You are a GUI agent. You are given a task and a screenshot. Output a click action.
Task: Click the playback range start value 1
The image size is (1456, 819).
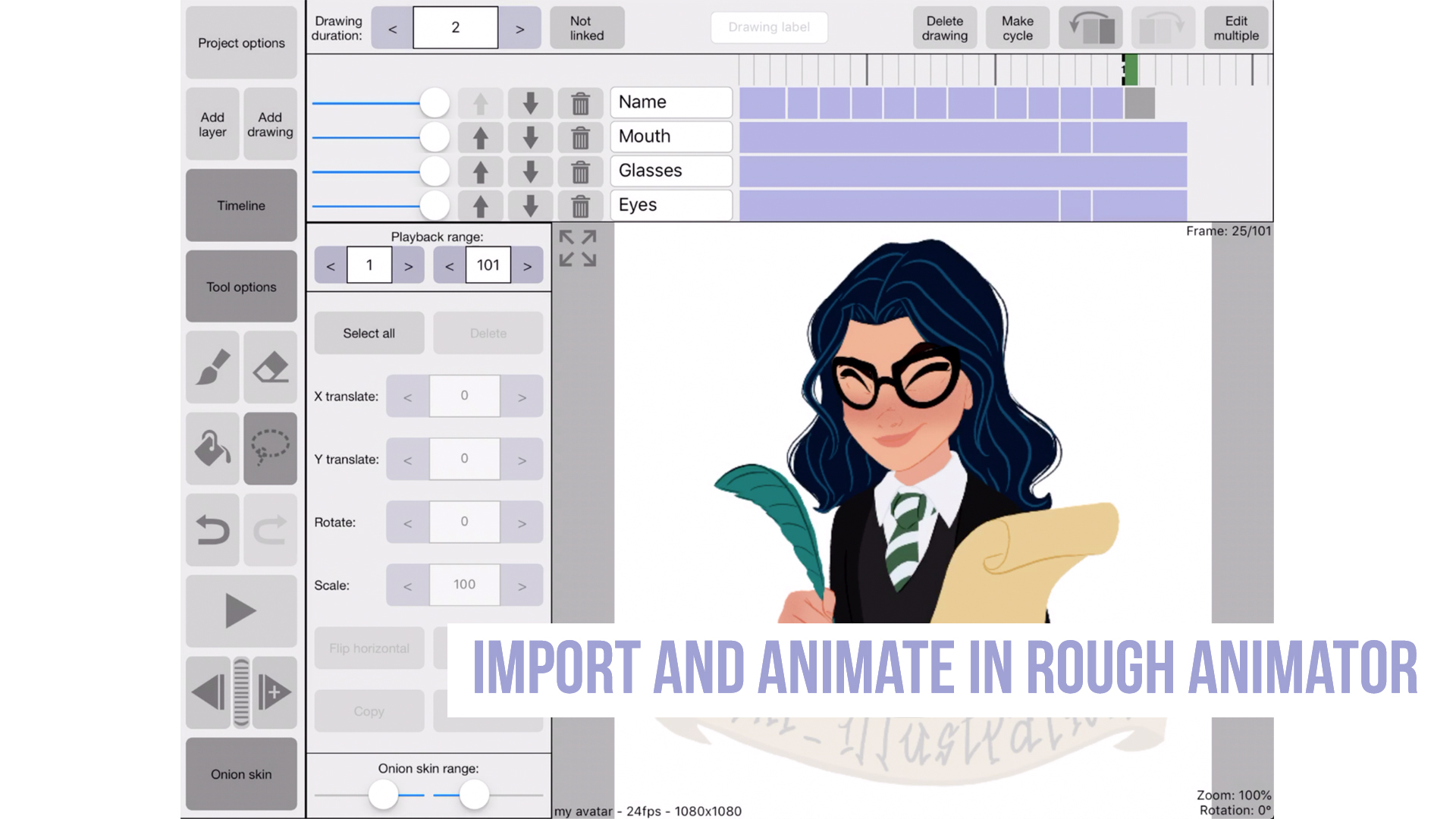369,265
